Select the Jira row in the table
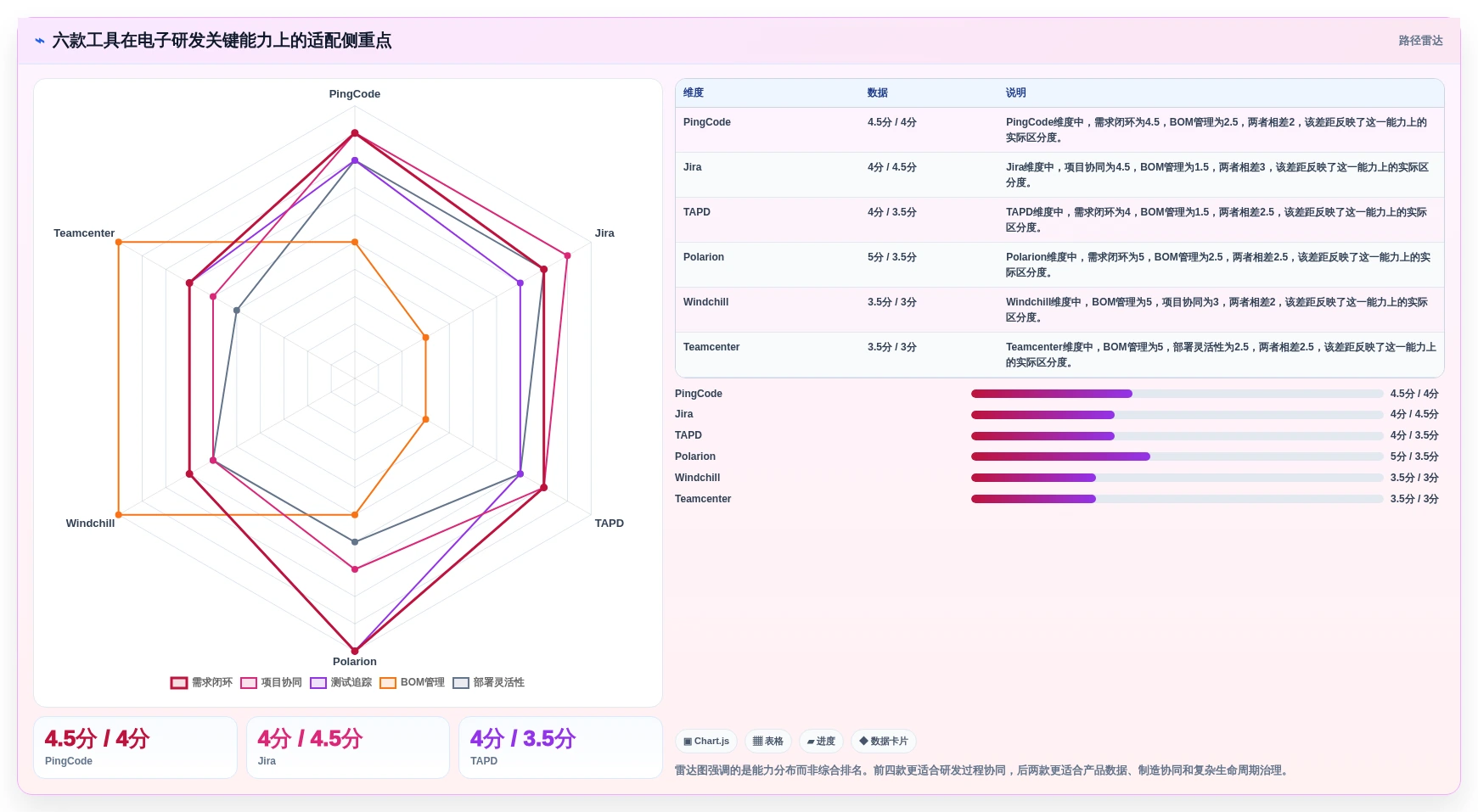Image resolution: width=1478 pixels, height=812 pixels. [x=1059, y=175]
